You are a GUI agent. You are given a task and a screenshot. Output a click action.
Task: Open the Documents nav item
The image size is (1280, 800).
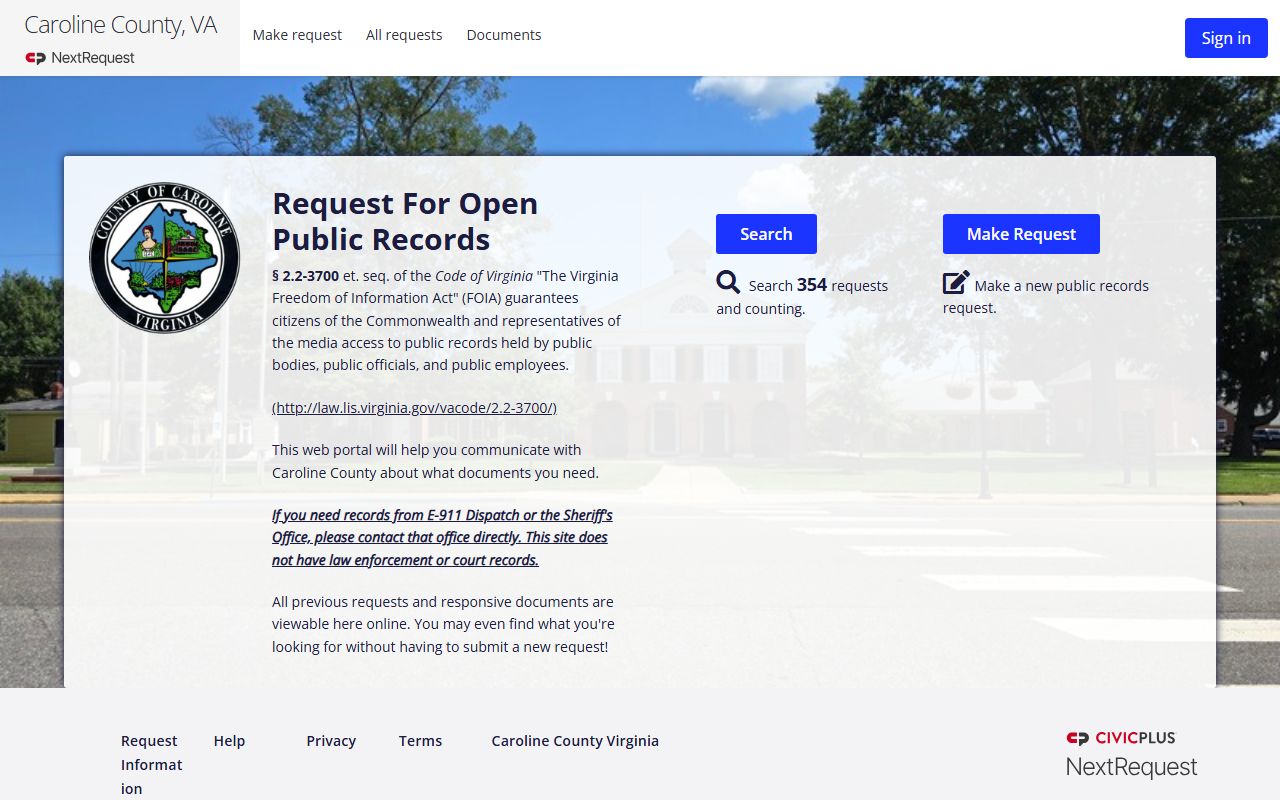(x=504, y=35)
